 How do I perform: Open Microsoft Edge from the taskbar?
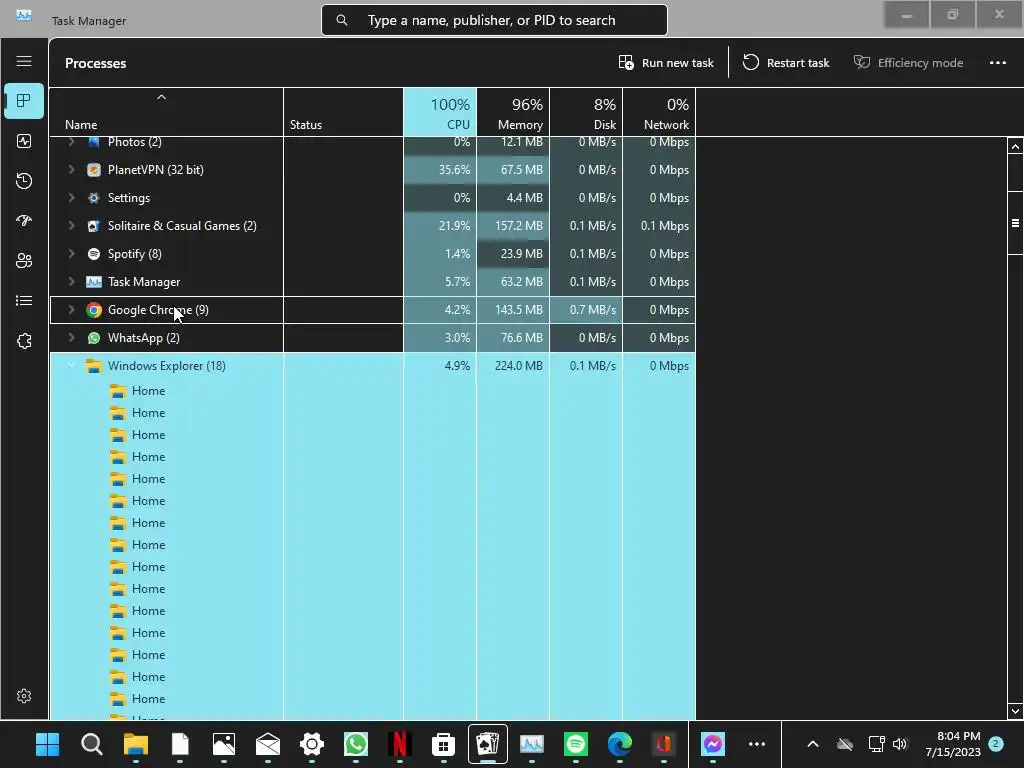pos(620,744)
